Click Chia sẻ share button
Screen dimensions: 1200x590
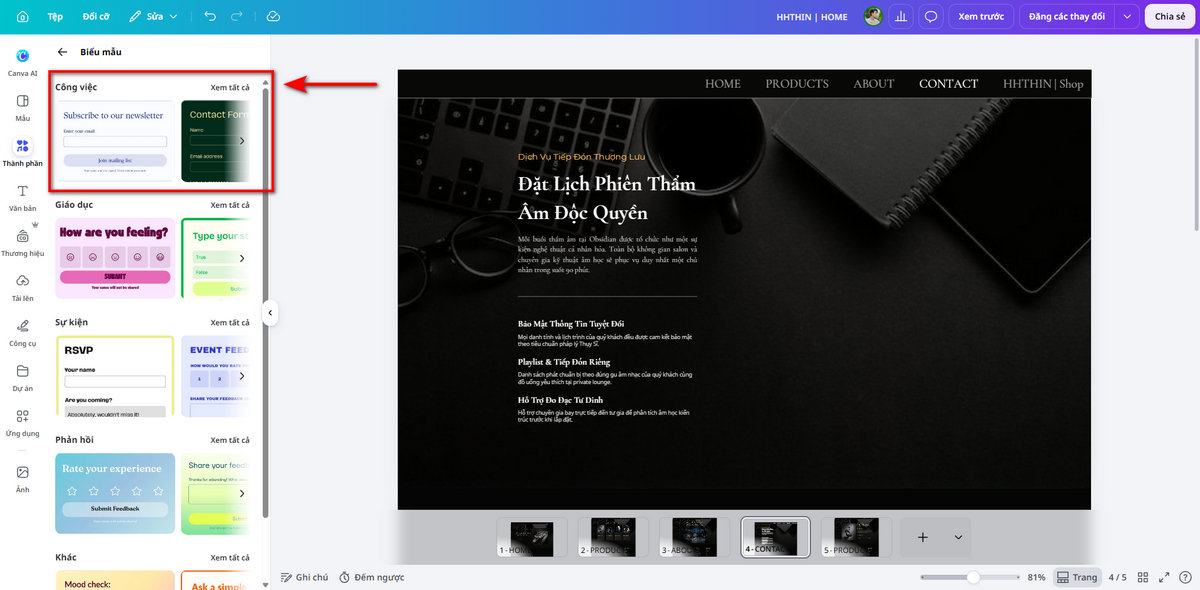pos(1170,17)
